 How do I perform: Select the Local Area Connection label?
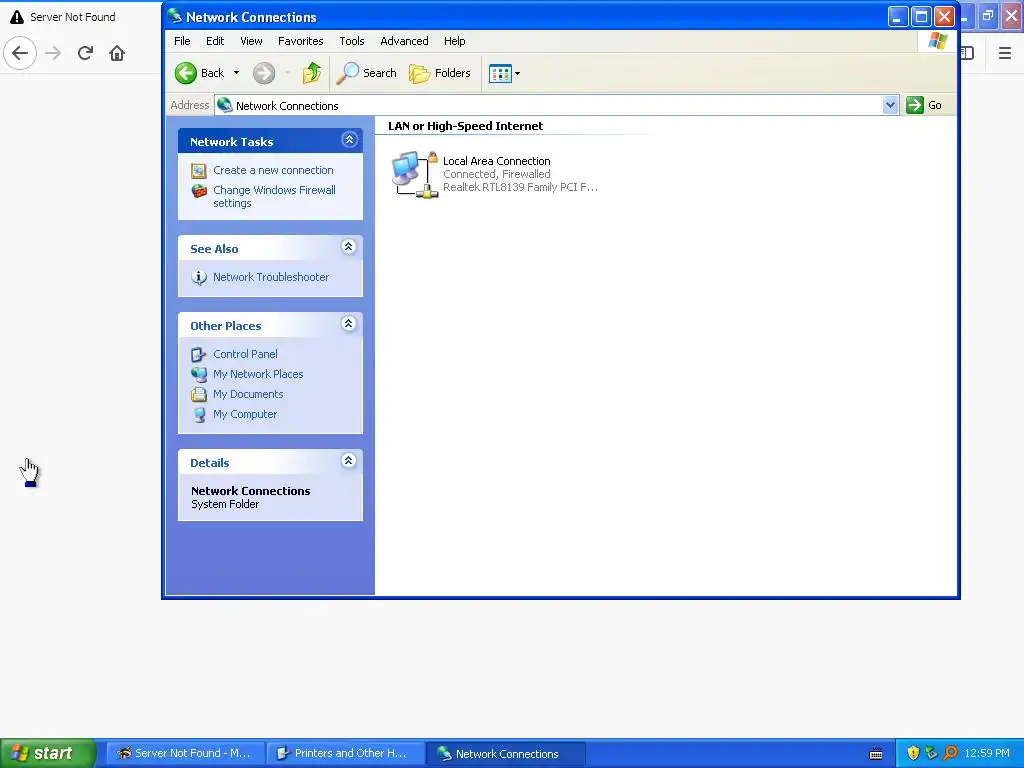496,161
